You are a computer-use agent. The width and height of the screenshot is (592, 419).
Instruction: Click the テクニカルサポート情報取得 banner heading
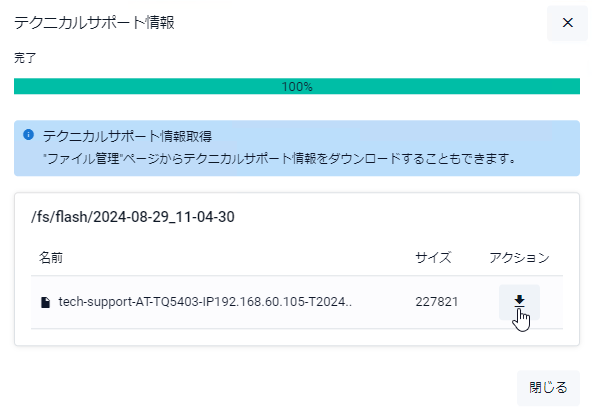pyautogui.click(x=127, y=136)
